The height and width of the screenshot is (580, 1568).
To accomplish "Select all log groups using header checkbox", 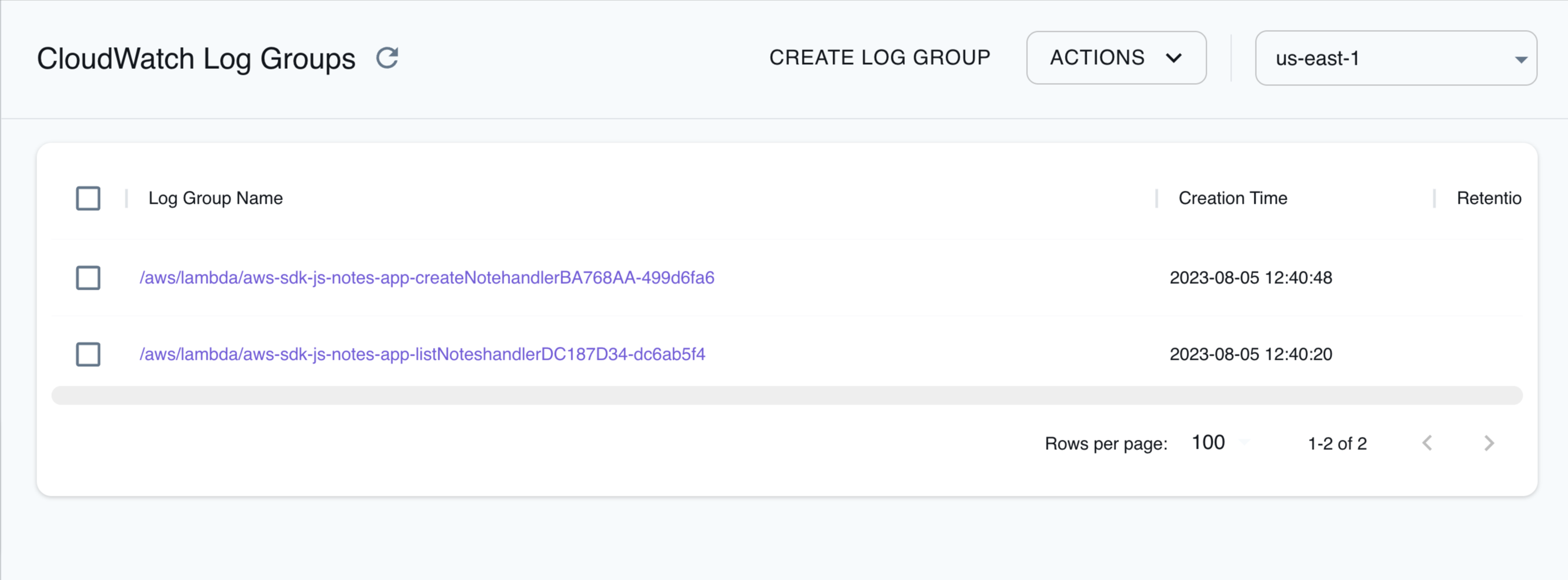I will [x=88, y=198].
